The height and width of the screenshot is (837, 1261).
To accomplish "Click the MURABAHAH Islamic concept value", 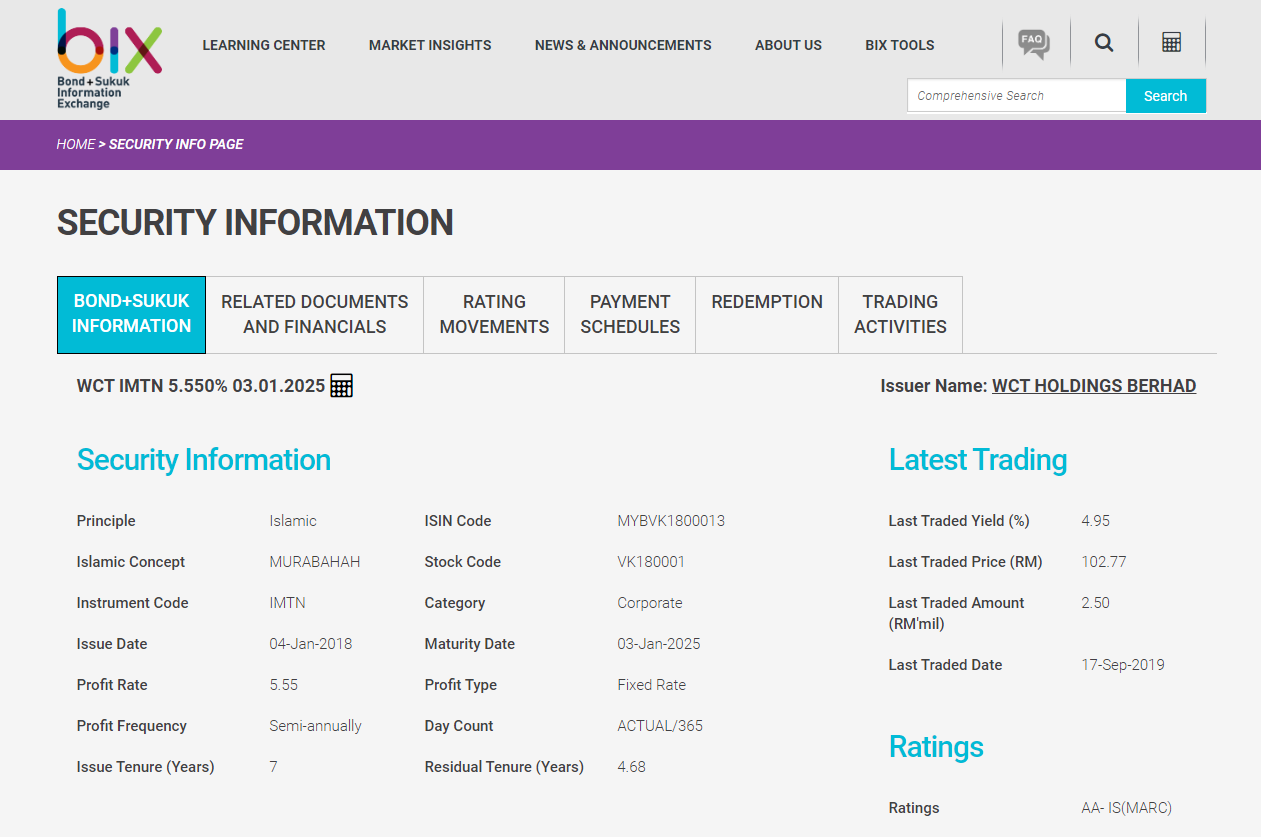I will (315, 562).
